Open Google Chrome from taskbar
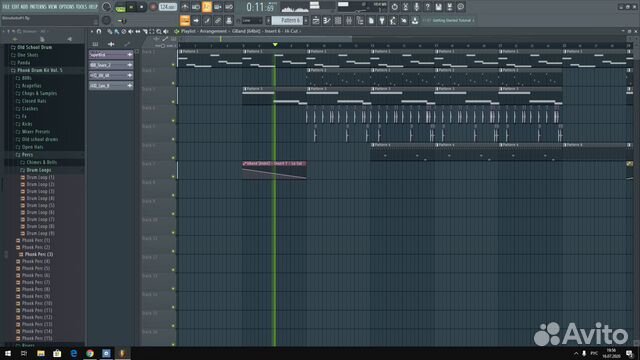640x360 pixels. pyautogui.click(x=90, y=353)
